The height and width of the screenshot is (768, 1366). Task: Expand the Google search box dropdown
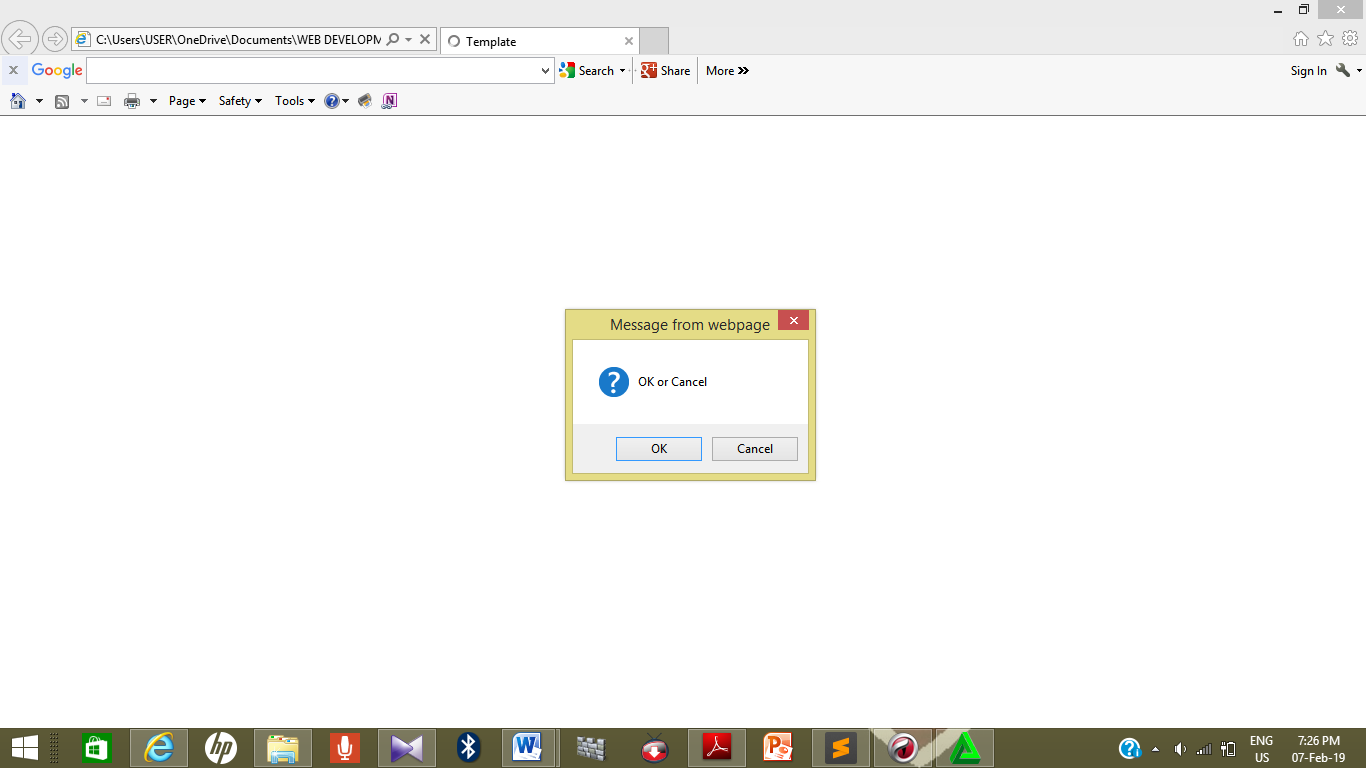(x=545, y=70)
